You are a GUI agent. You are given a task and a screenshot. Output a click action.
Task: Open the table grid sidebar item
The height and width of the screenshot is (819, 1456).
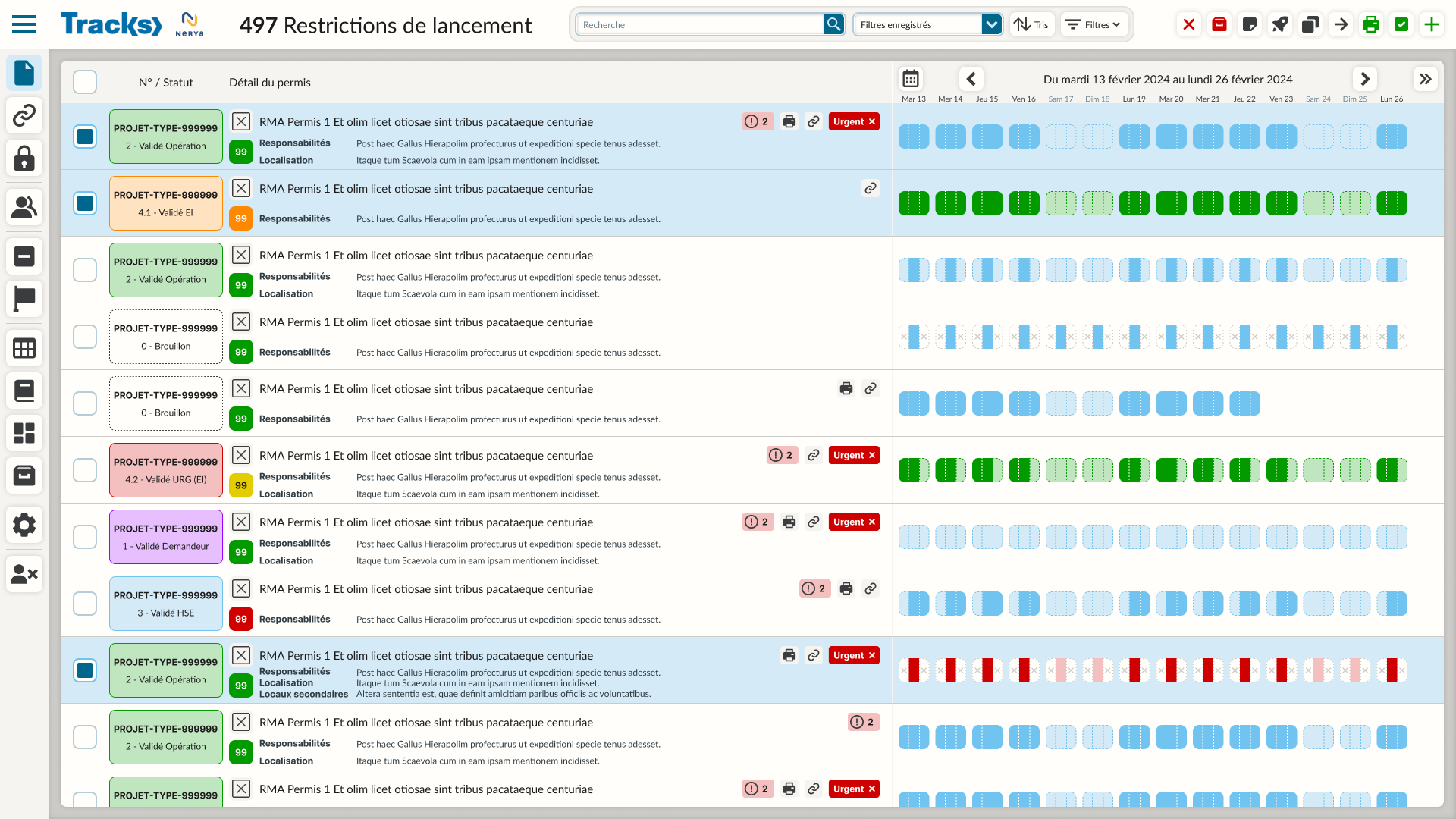tap(24, 348)
